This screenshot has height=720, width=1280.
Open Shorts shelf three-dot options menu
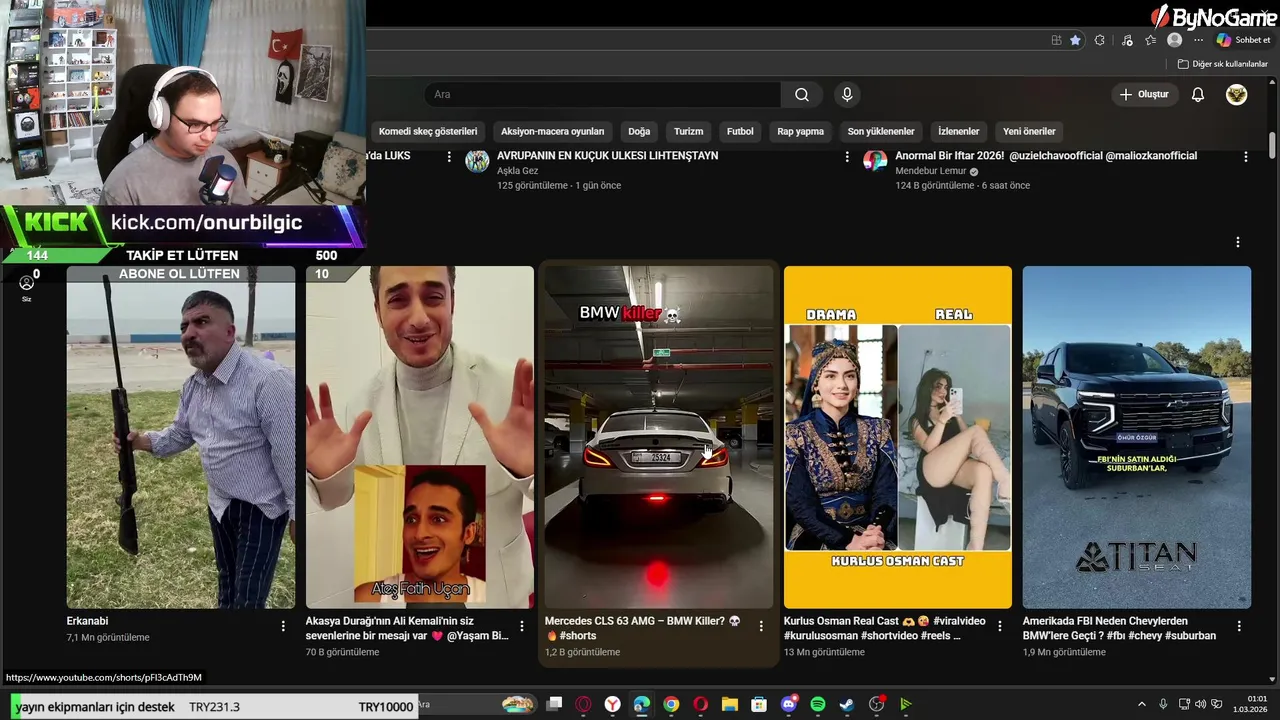click(1238, 242)
